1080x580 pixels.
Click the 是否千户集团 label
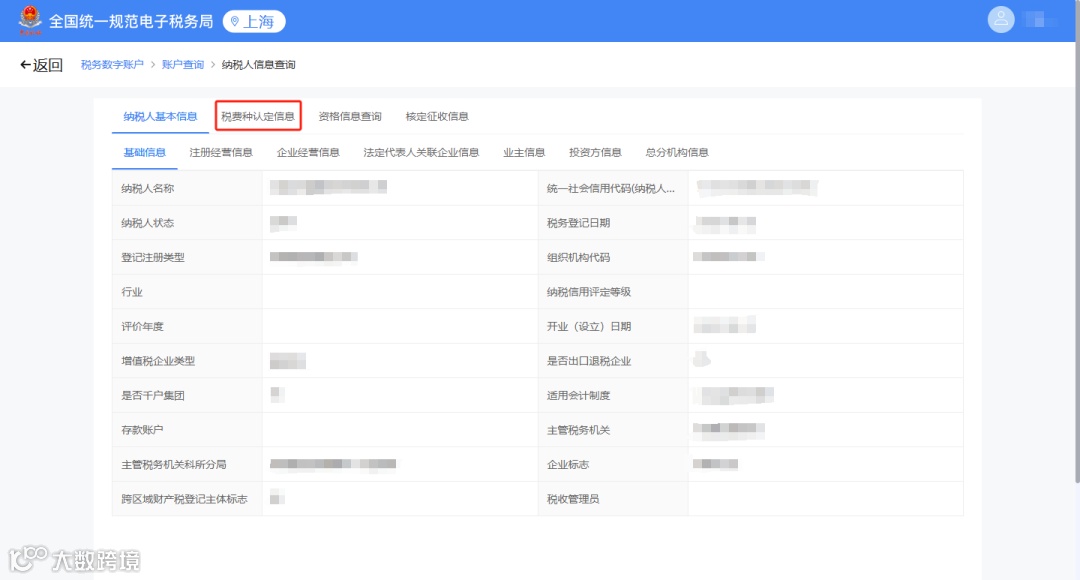[x=153, y=395]
